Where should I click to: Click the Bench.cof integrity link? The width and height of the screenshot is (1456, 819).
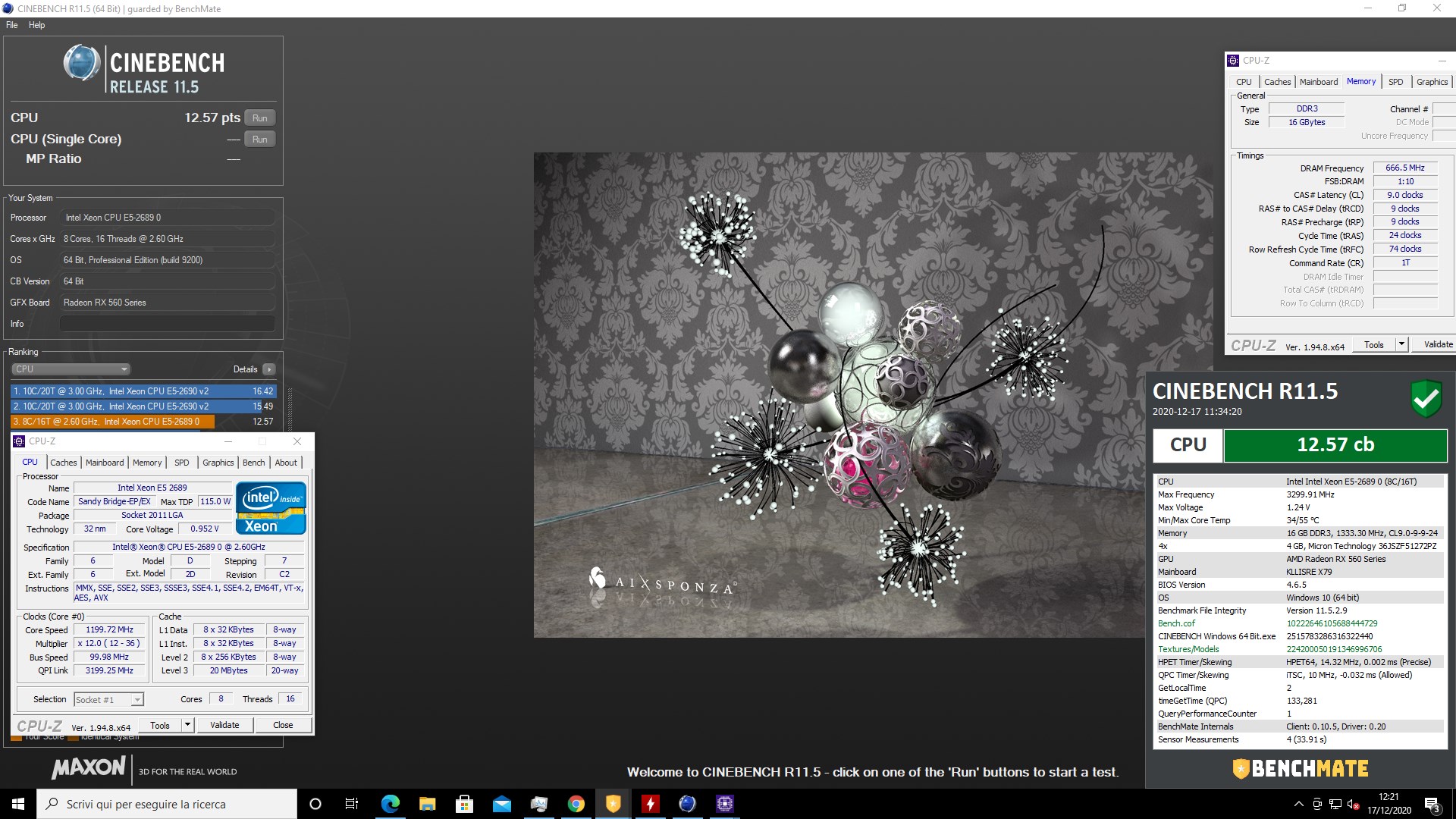[x=1176, y=623]
